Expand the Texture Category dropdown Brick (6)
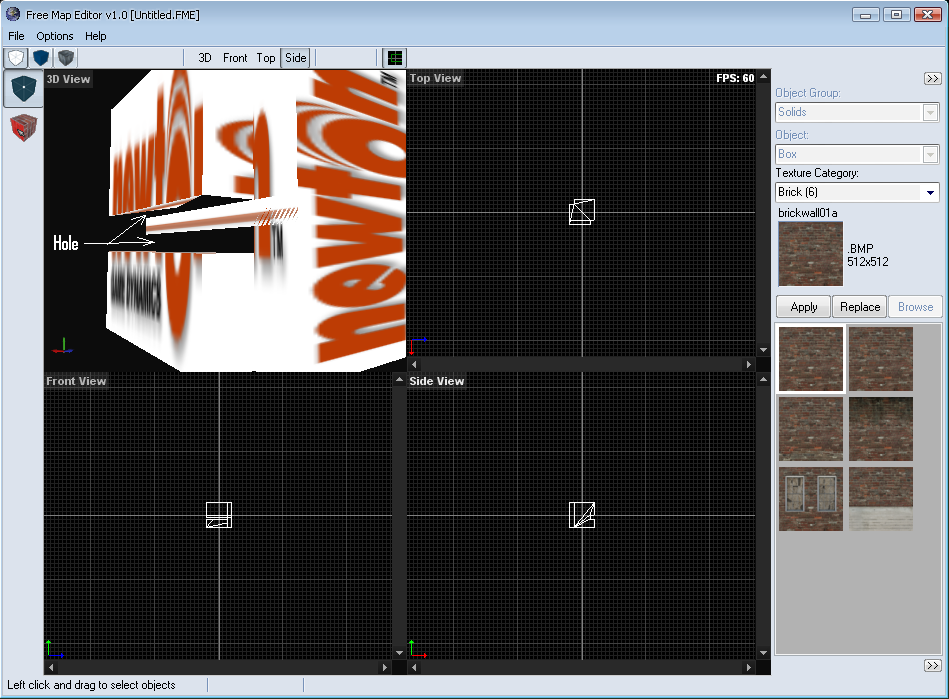Screen dimensions: 949x699 point(857,192)
